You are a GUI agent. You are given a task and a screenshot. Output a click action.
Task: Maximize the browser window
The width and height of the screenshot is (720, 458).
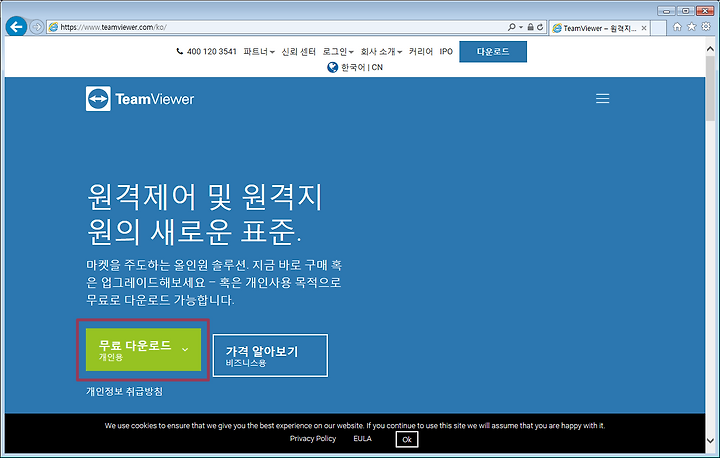coord(686,11)
